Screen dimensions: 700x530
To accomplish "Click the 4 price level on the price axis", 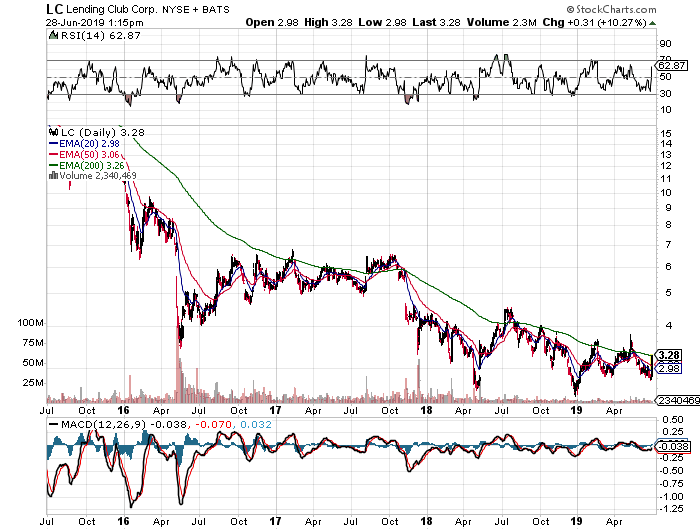I will (669, 326).
